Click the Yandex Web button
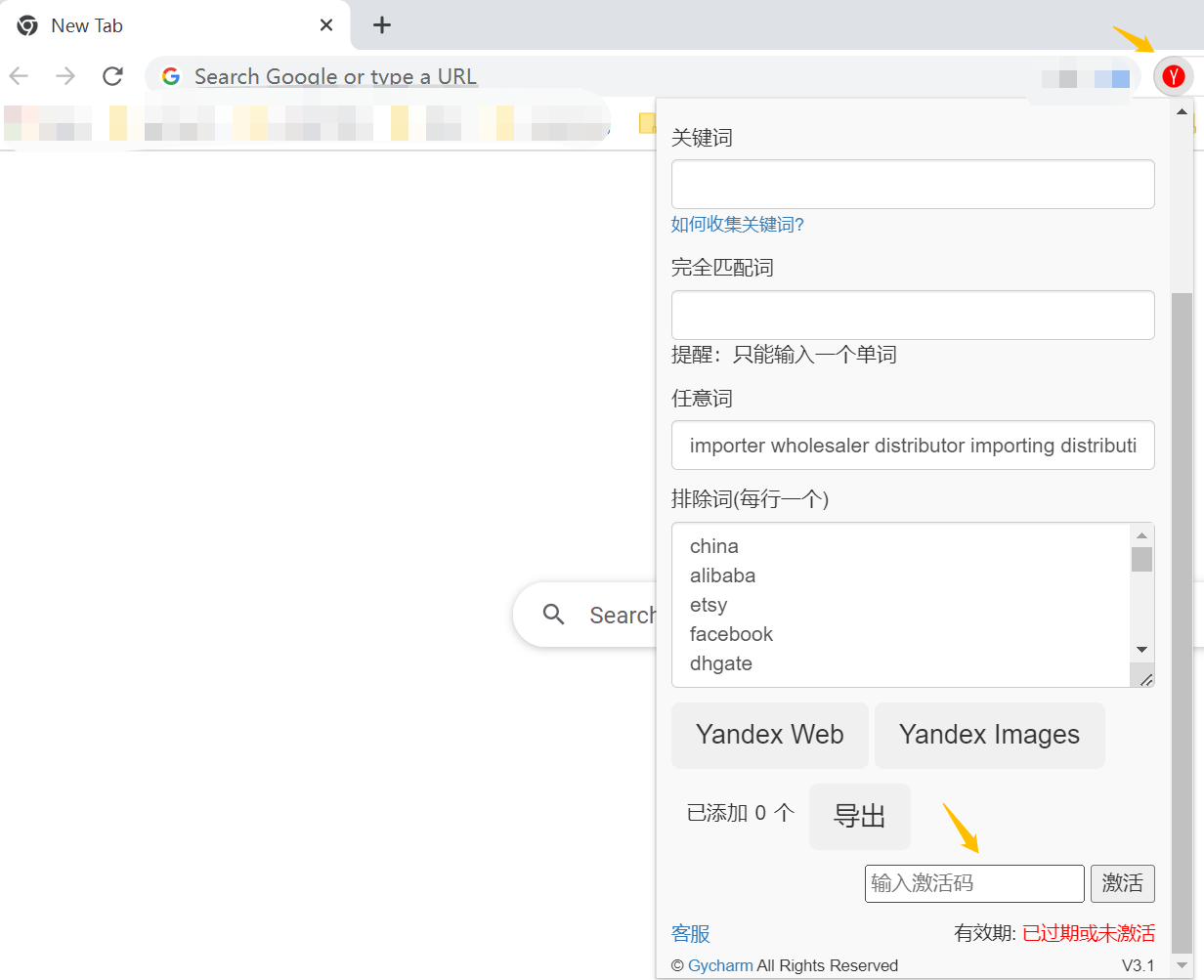The height and width of the screenshot is (980, 1204). (x=770, y=735)
